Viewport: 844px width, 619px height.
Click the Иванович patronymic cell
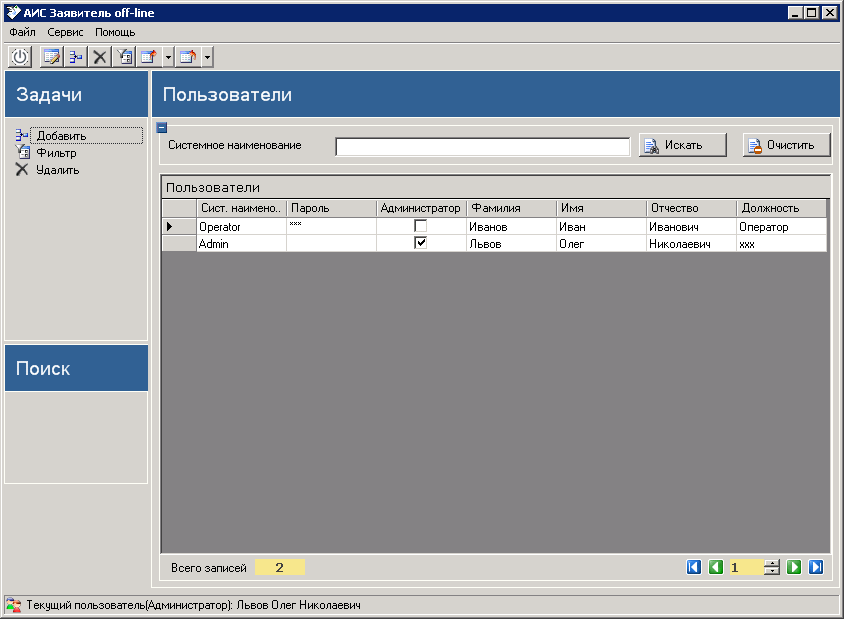point(691,227)
